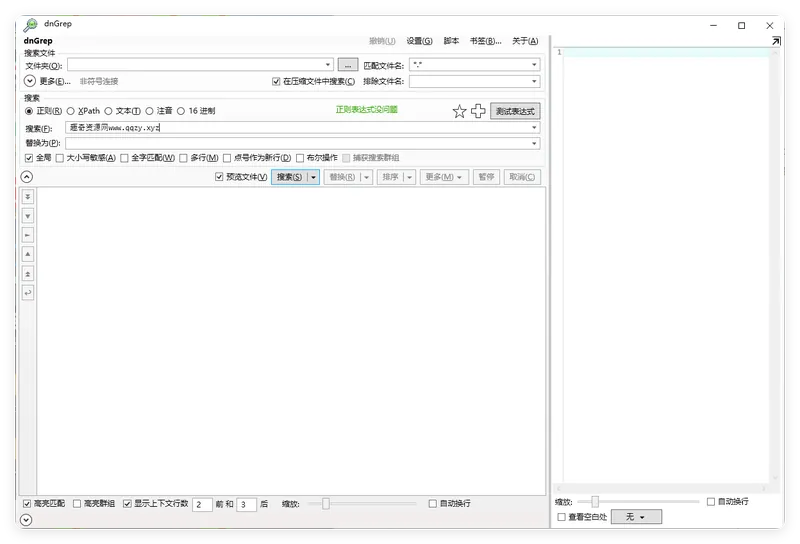The image size is (800, 544).
Task: Open the 书签(B)... menu
Action: [x=486, y=41]
